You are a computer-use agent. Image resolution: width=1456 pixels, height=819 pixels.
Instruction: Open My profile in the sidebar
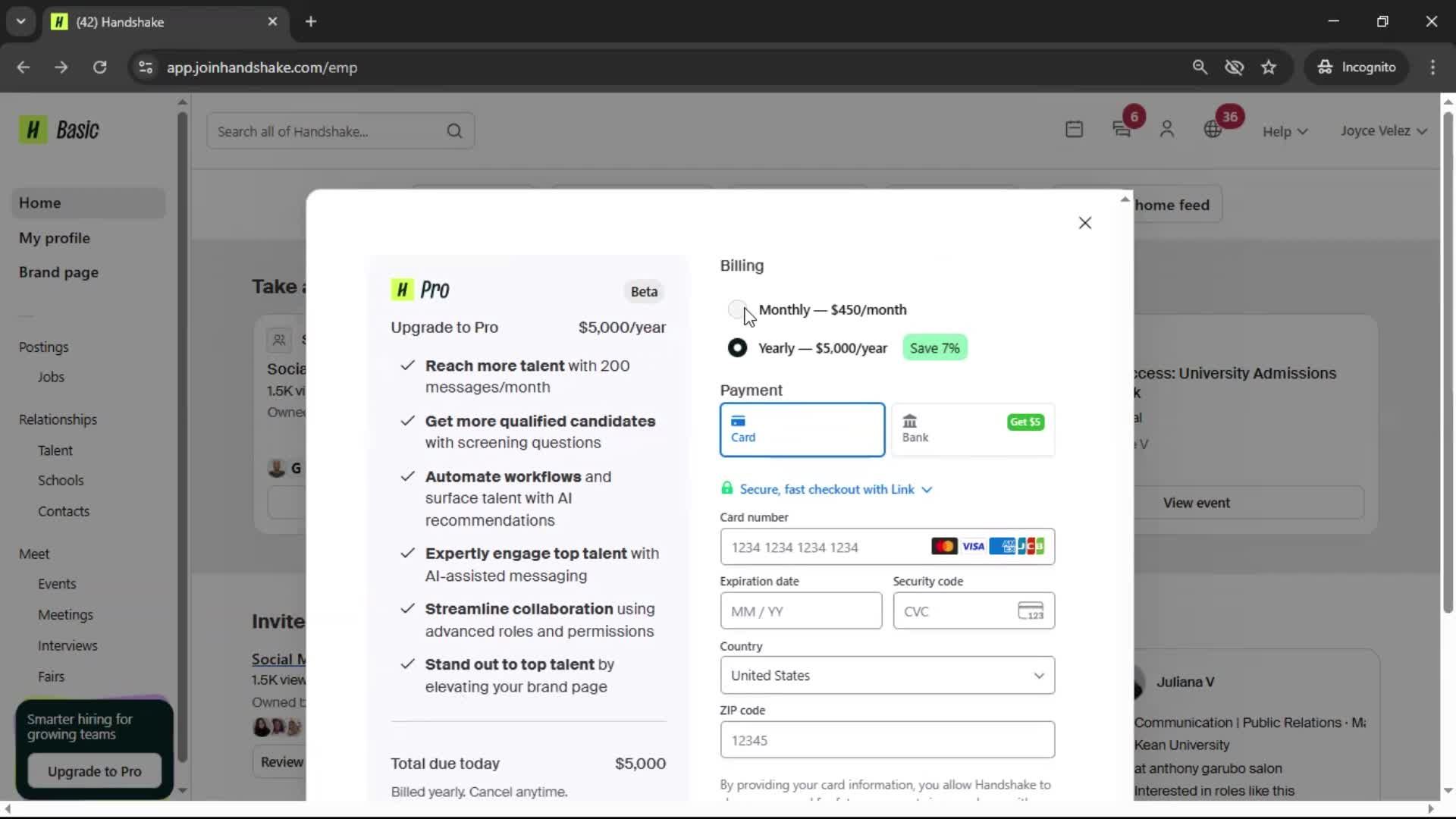coord(55,238)
